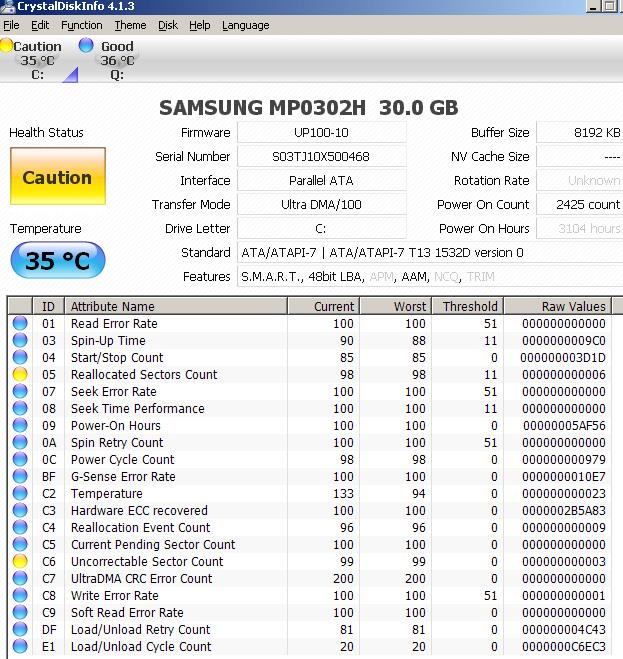This screenshot has width=623, height=659.
Task: Click the ID column header
Action: (x=48, y=306)
